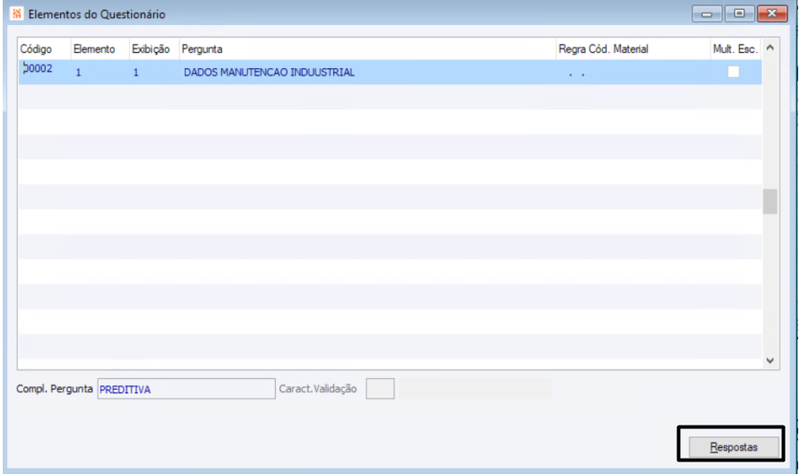This screenshot has width=800, height=474.
Task: Click the Regra Cód. Material cell showing dots
Action: pyautogui.click(x=633, y=72)
